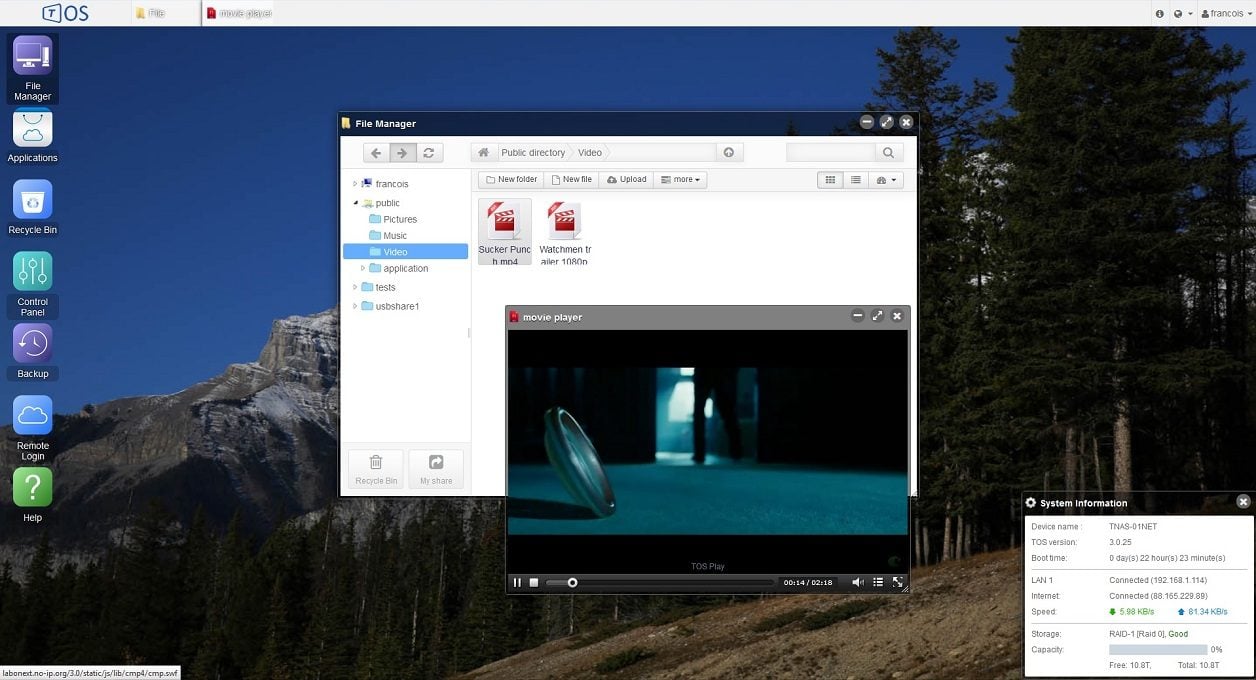Collapse the public tree node
Screen dimensions: 1256x680
(x=355, y=203)
